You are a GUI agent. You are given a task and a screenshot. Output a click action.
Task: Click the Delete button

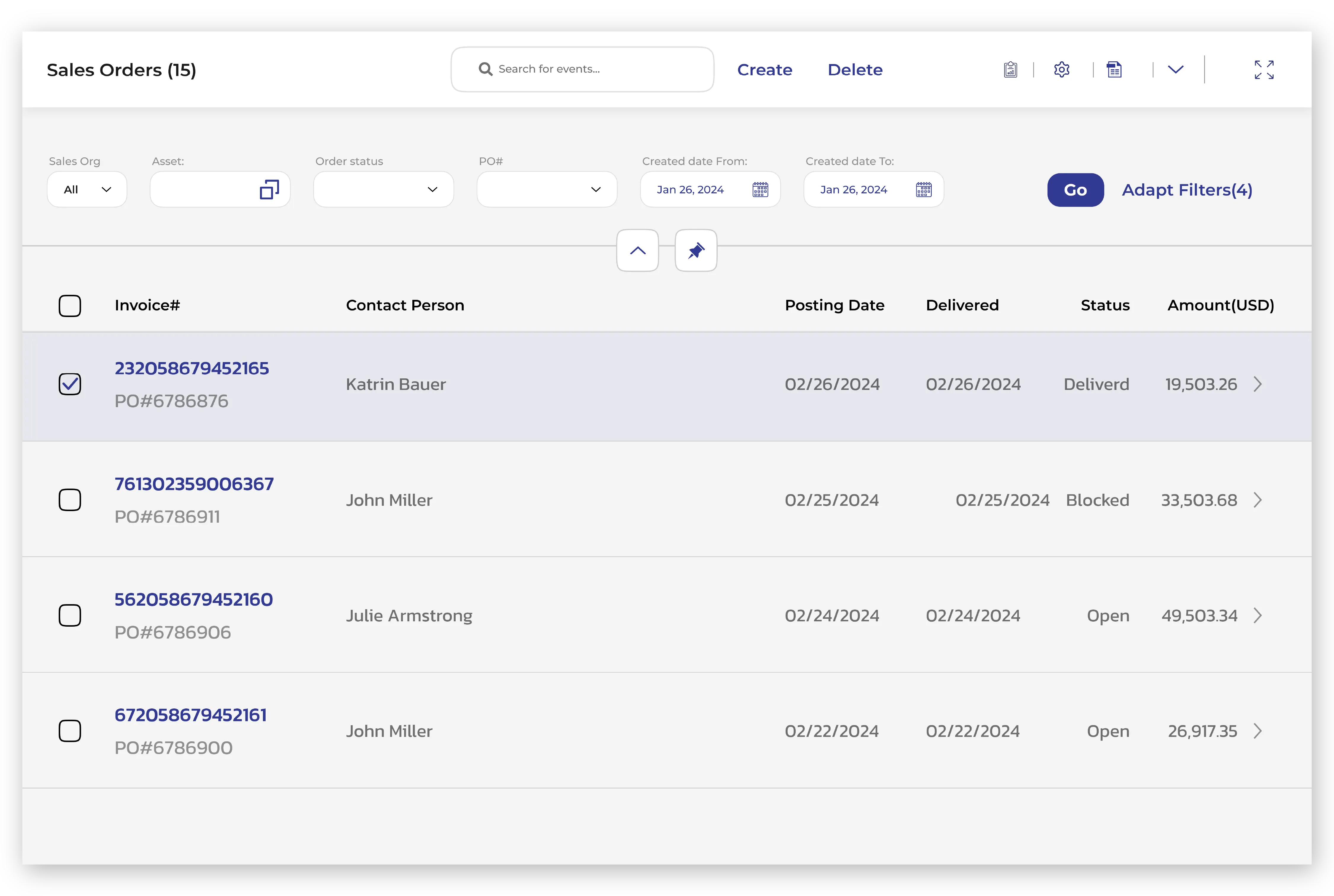855,70
